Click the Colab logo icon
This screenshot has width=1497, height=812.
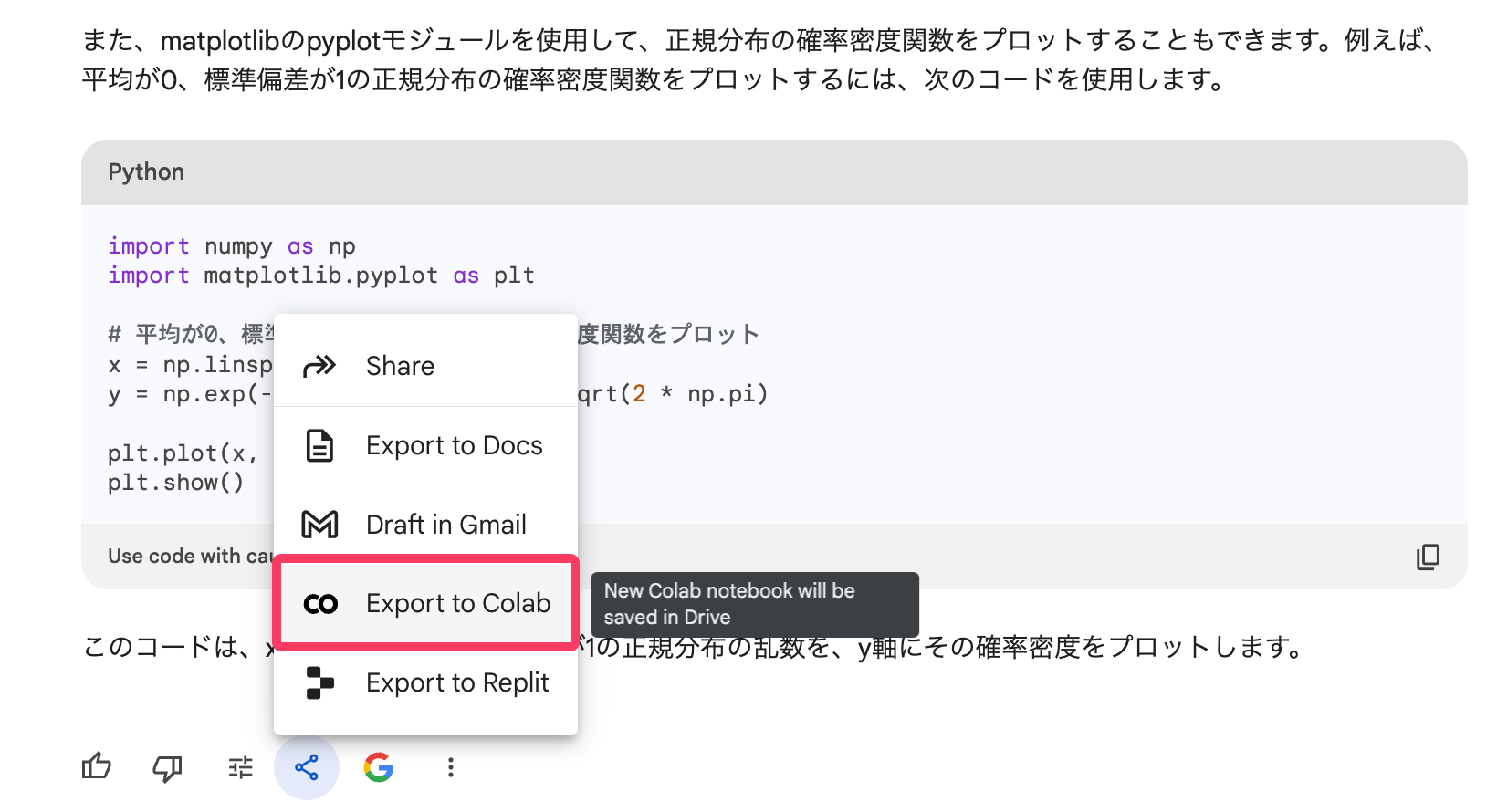[320, 604]
